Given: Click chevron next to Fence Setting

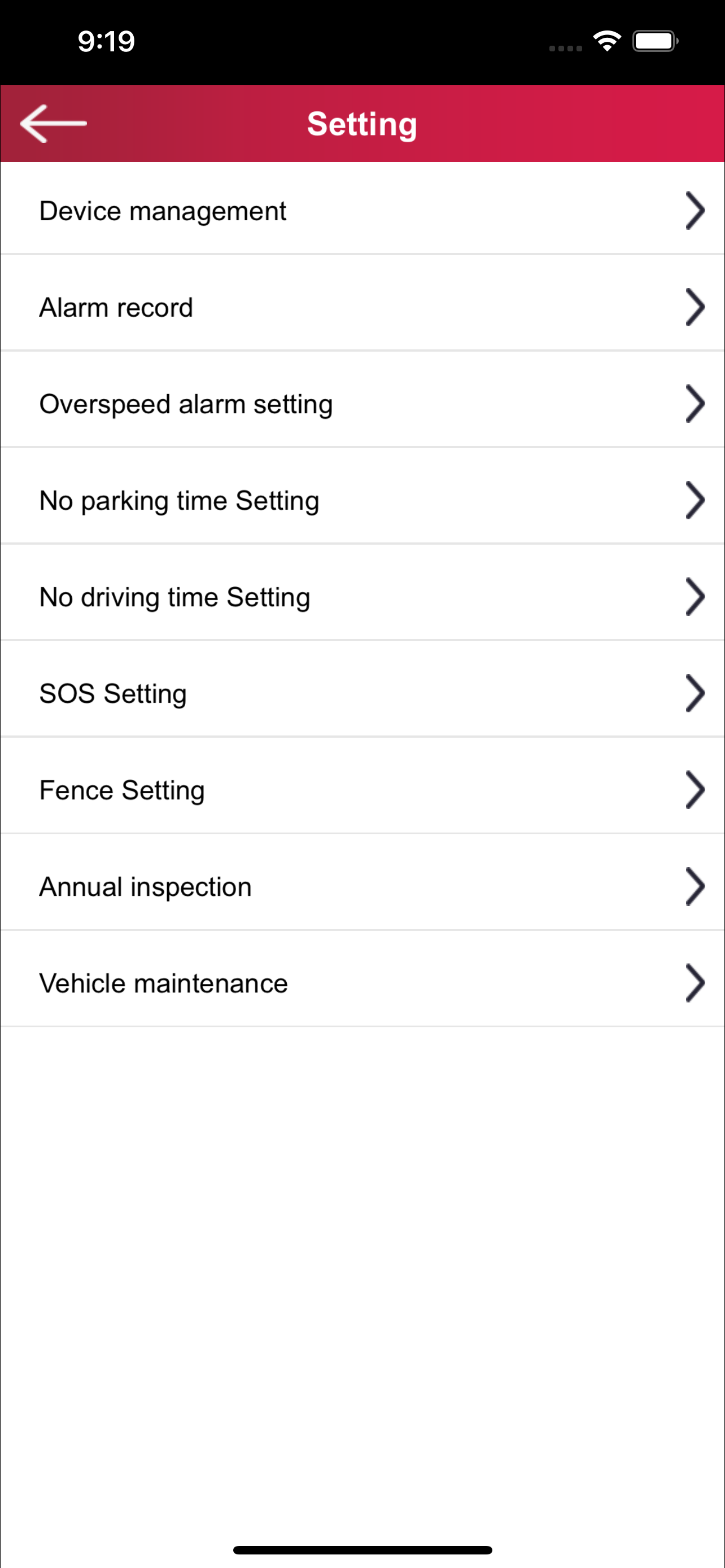Looking at the screenshot, I should click(695, 790).
